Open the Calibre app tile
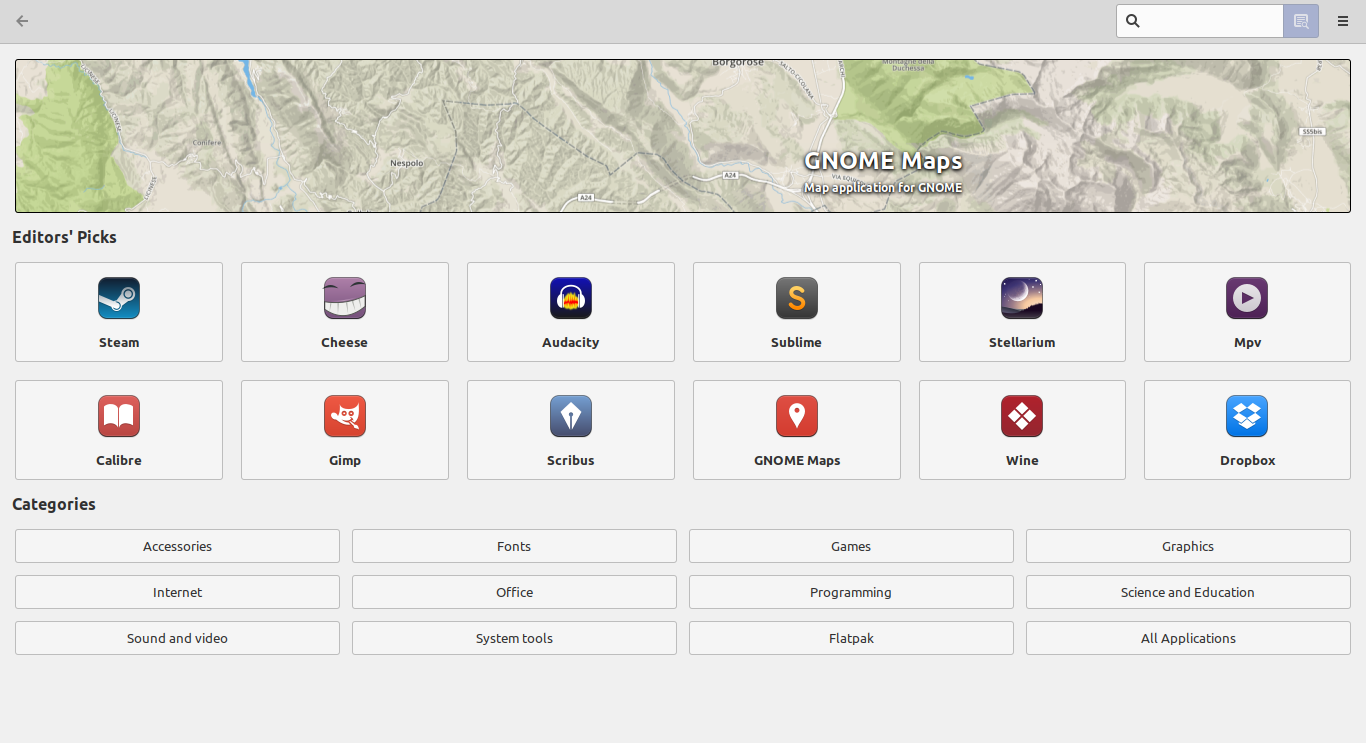This screenshot has width=1366, height=743. click(119, 430)
